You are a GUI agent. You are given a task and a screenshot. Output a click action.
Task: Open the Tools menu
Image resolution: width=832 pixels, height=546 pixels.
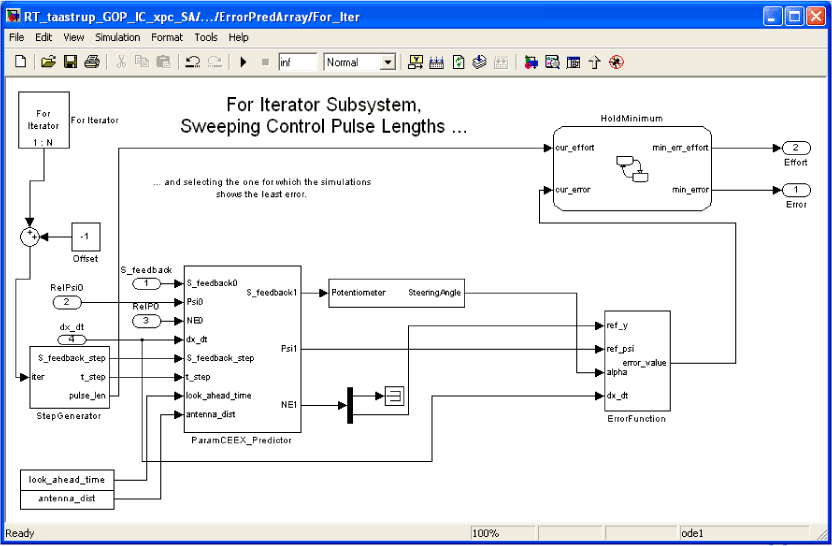[206, 38]
